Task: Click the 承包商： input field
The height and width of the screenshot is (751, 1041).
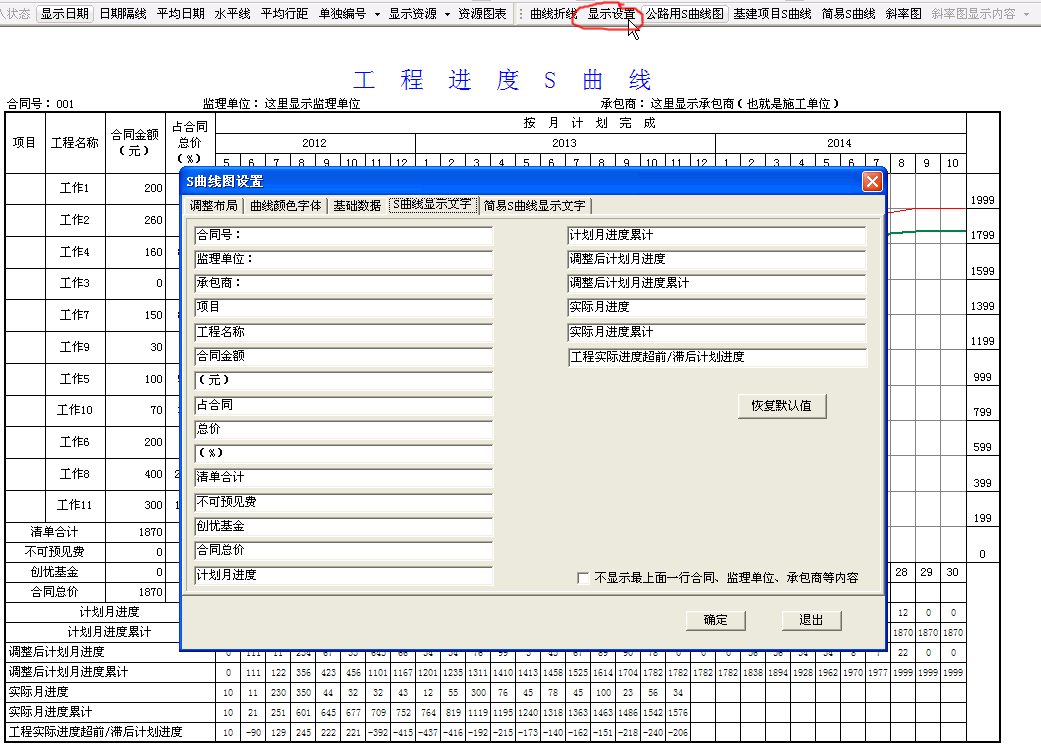Action: click(343, 283)
